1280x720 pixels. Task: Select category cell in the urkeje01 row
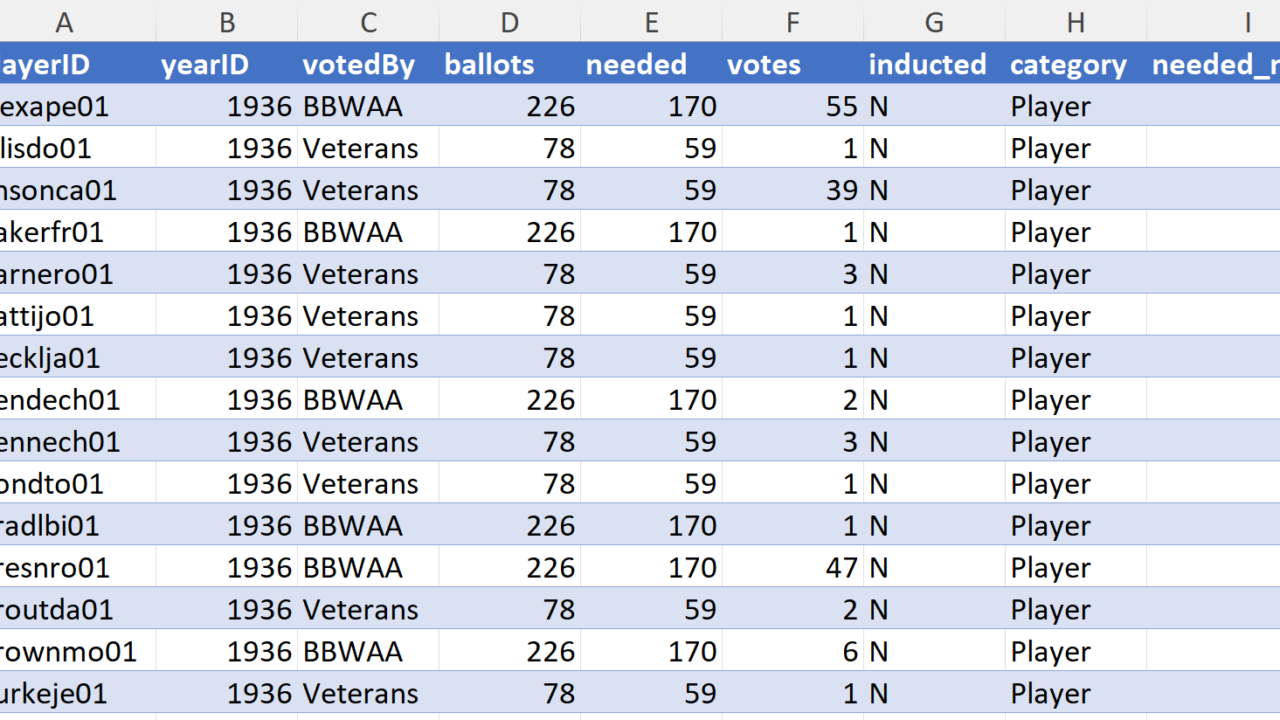coord(1075,694)
